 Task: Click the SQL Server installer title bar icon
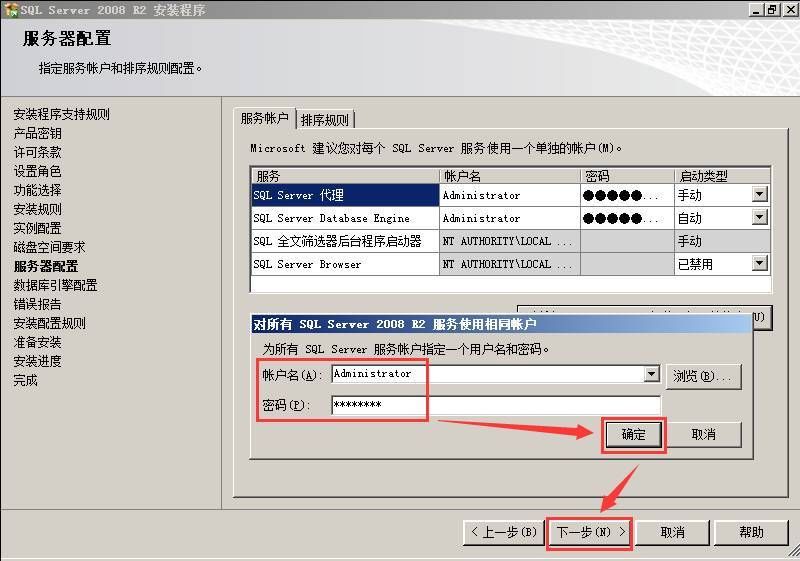point(10,9)
